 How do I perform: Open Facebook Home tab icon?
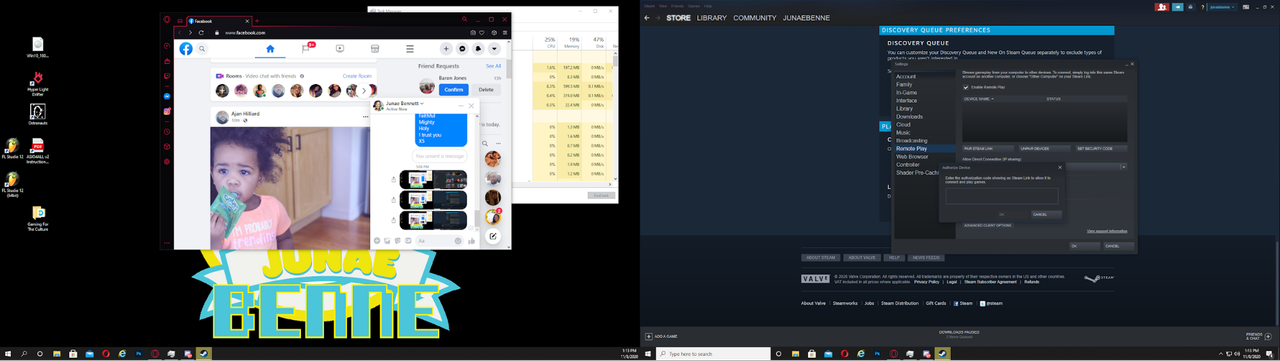pyautogui.click(x=269, y=48)
